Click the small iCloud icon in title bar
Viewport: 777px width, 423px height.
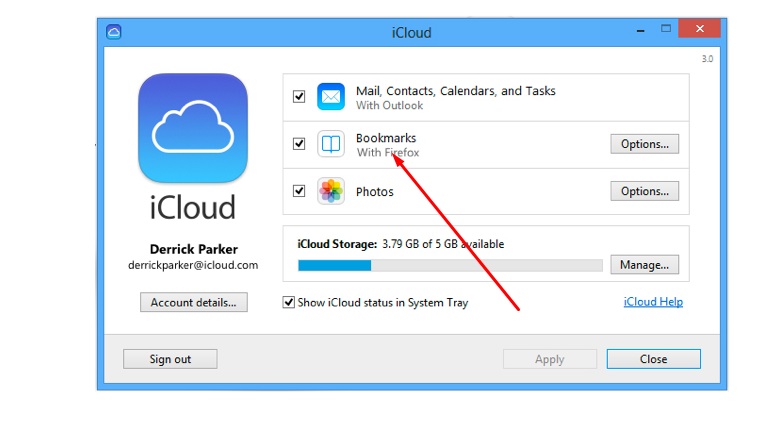point(115,32)
